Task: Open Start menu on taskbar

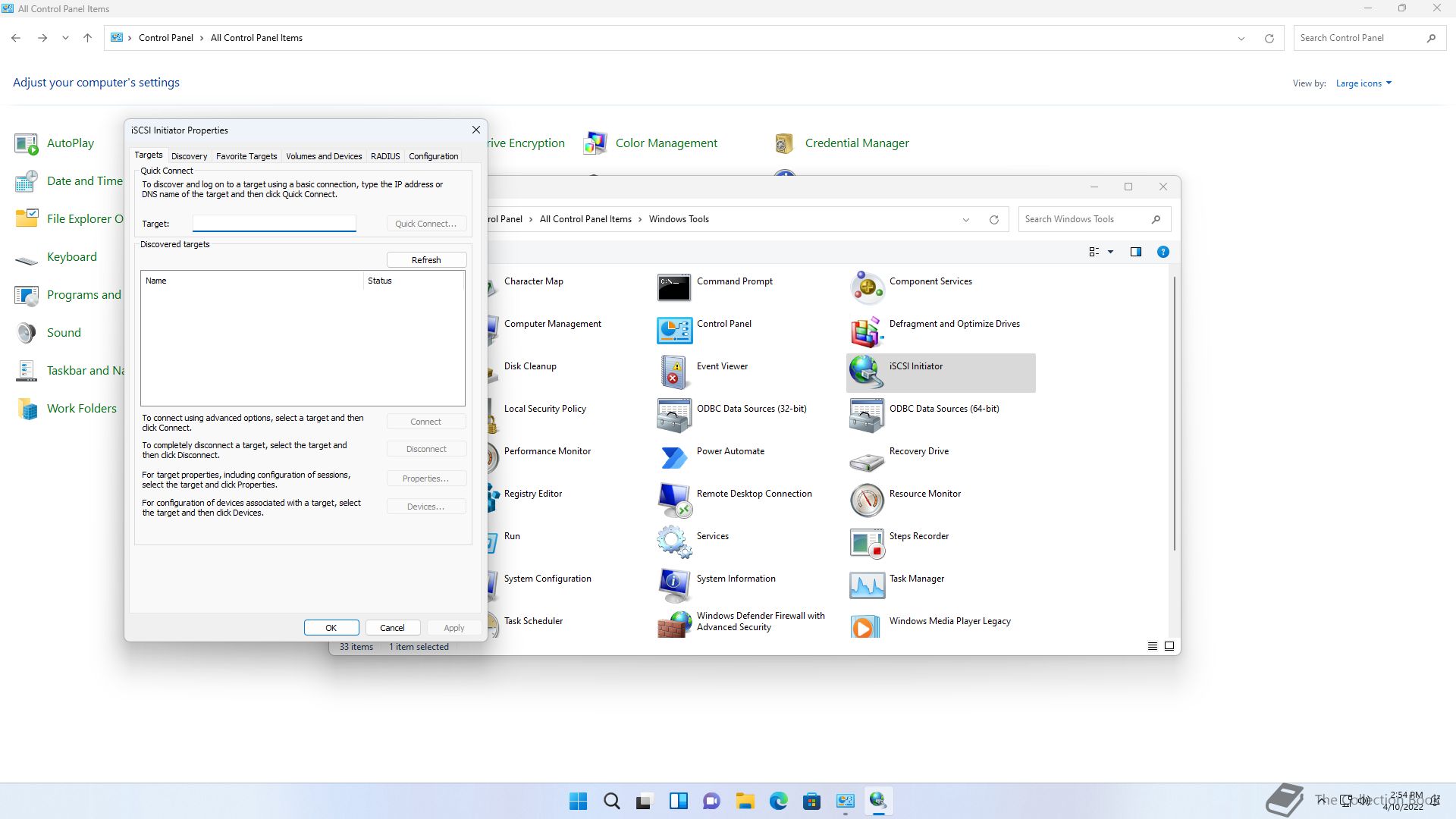Action: [578, 801]
